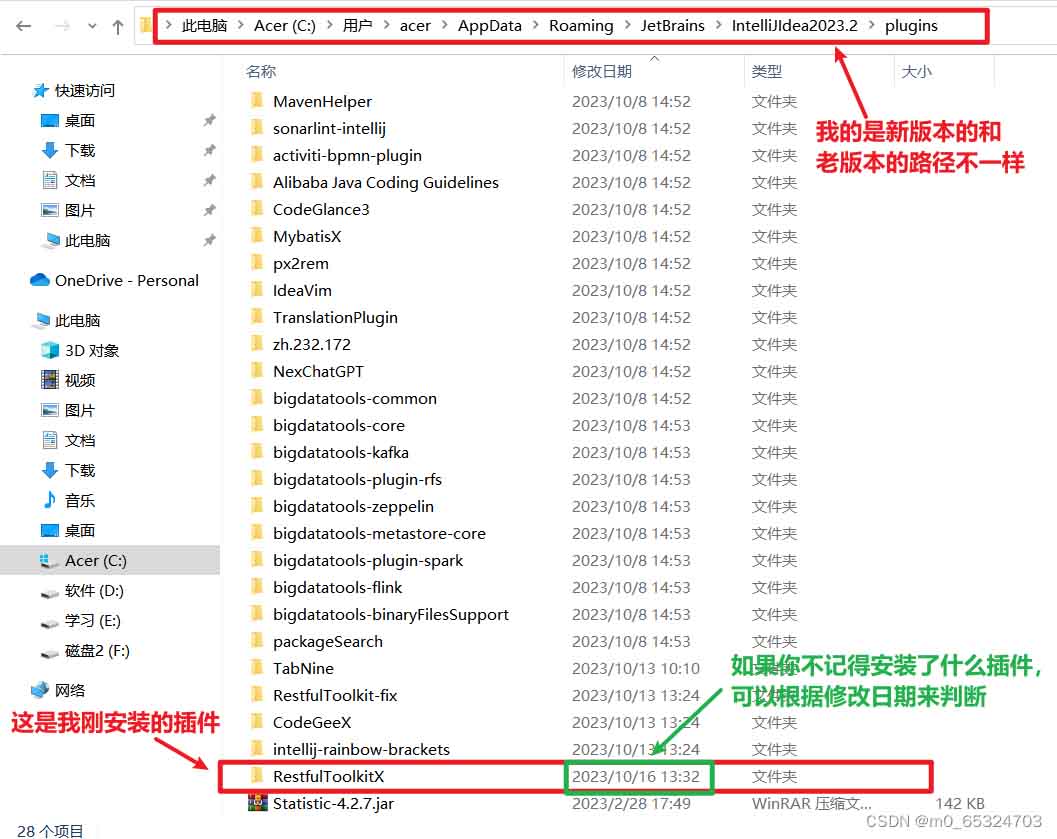The height and width of the screenshot is (839, 1057).
Task: Expand the chevron after 此电脑 in address bar
Action: click(x=240, y=26)
